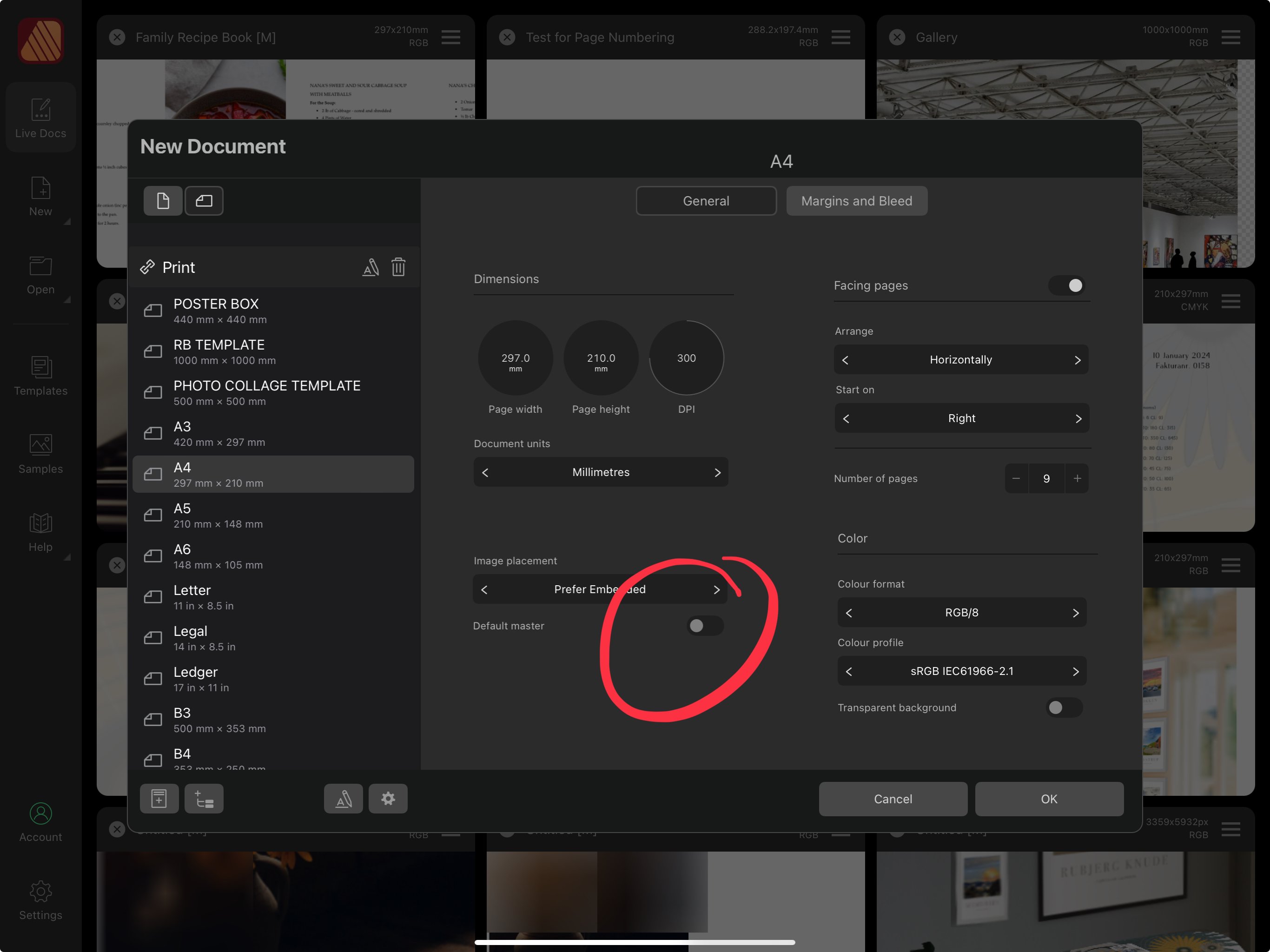Select the A5 page preset

pos(273,515)
